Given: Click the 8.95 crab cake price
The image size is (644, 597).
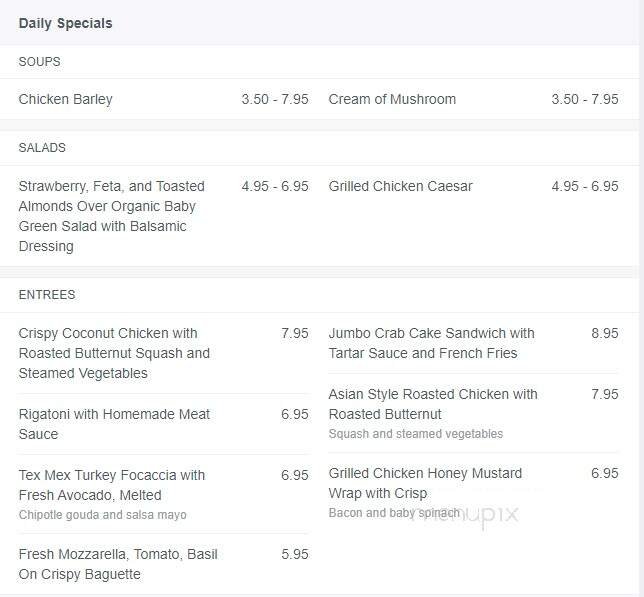Looking at the screenshot, I should point(604,333).
